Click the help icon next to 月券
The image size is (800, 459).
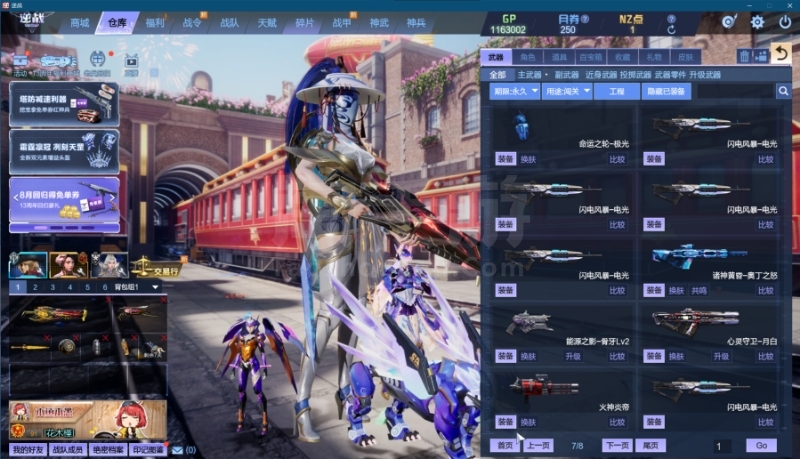tap(585, 19)
